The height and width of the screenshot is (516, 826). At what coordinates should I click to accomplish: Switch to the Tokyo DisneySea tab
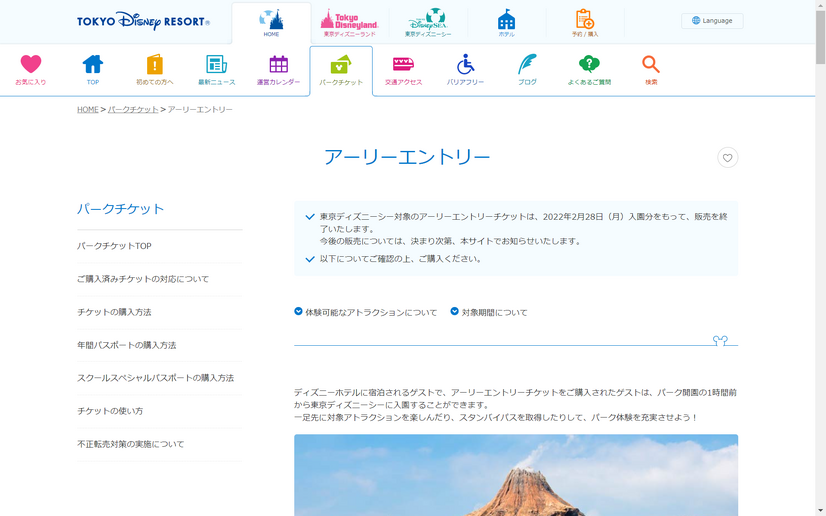pyautogui.click(x=428, y=23)
